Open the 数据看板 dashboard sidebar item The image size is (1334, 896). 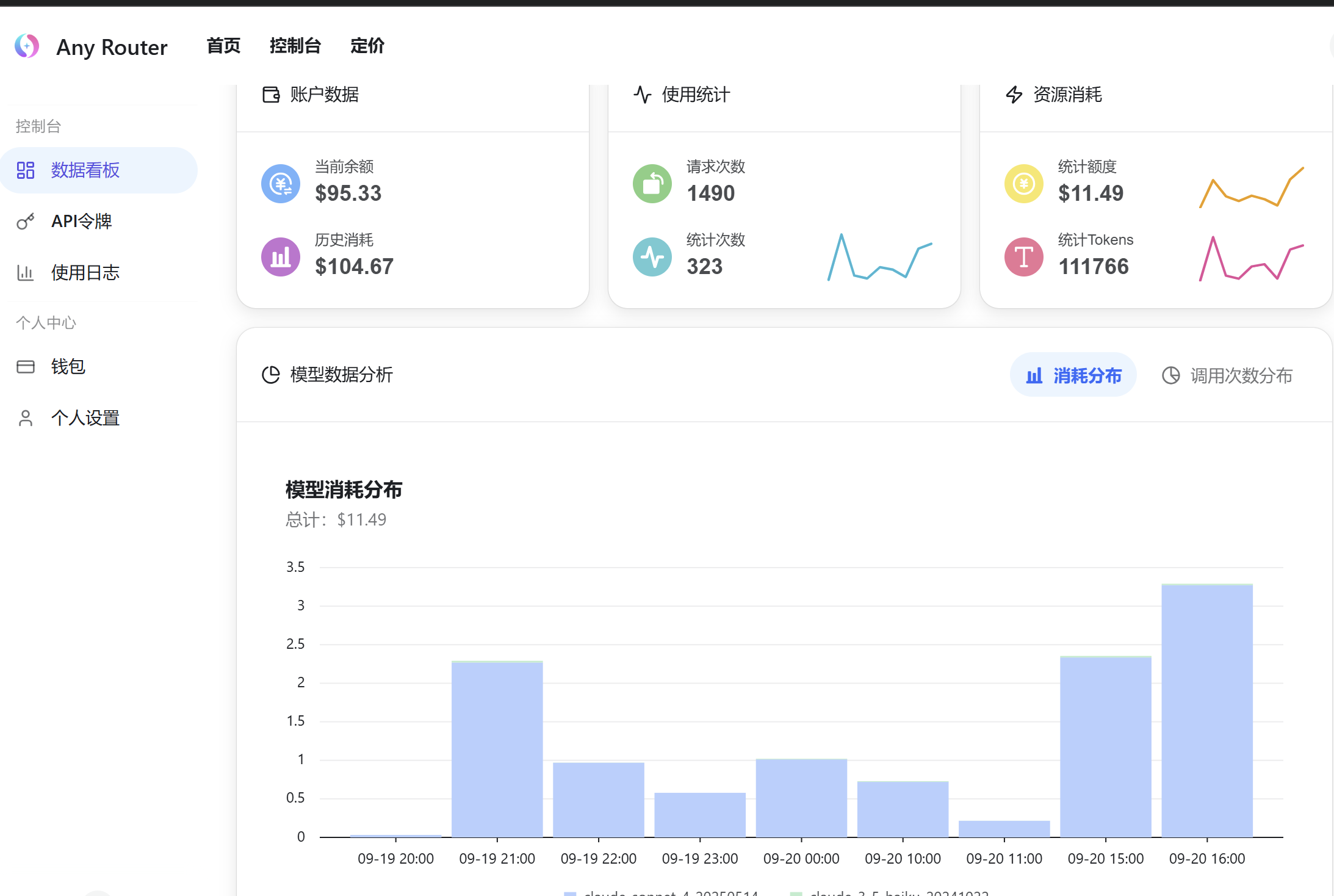coord(85,170)
